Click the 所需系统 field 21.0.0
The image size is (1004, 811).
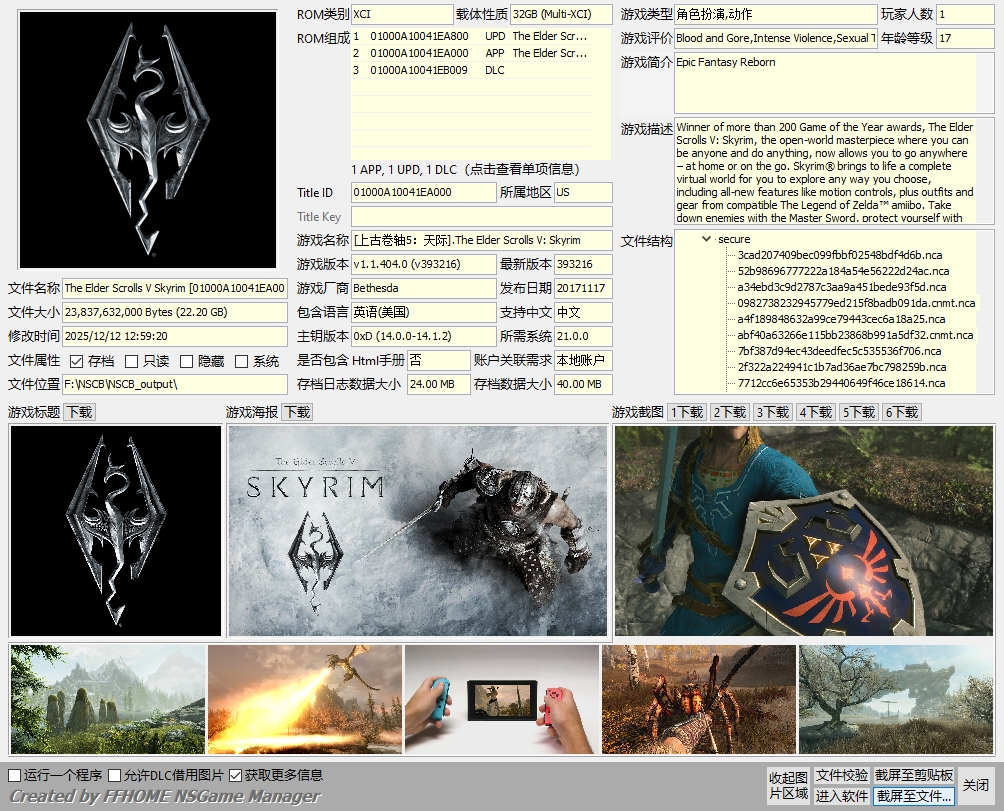[x=583, y=336]
